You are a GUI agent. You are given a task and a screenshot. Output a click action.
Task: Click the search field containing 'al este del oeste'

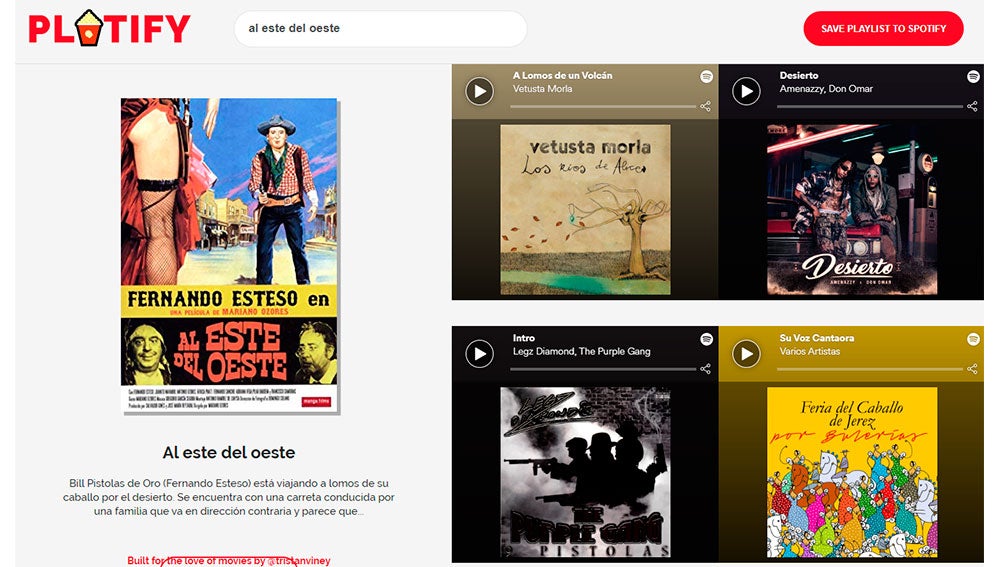(380, 28)
